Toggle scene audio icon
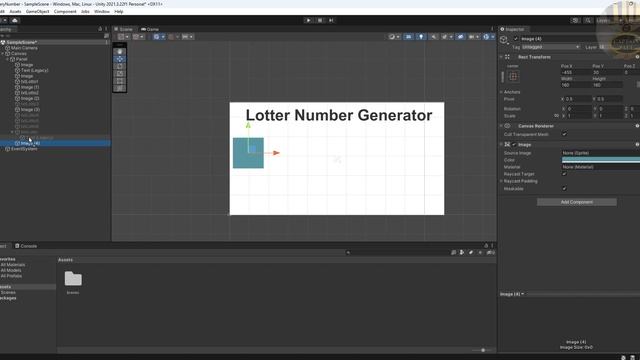Screen dimensions: 640x360 (433, 37)
